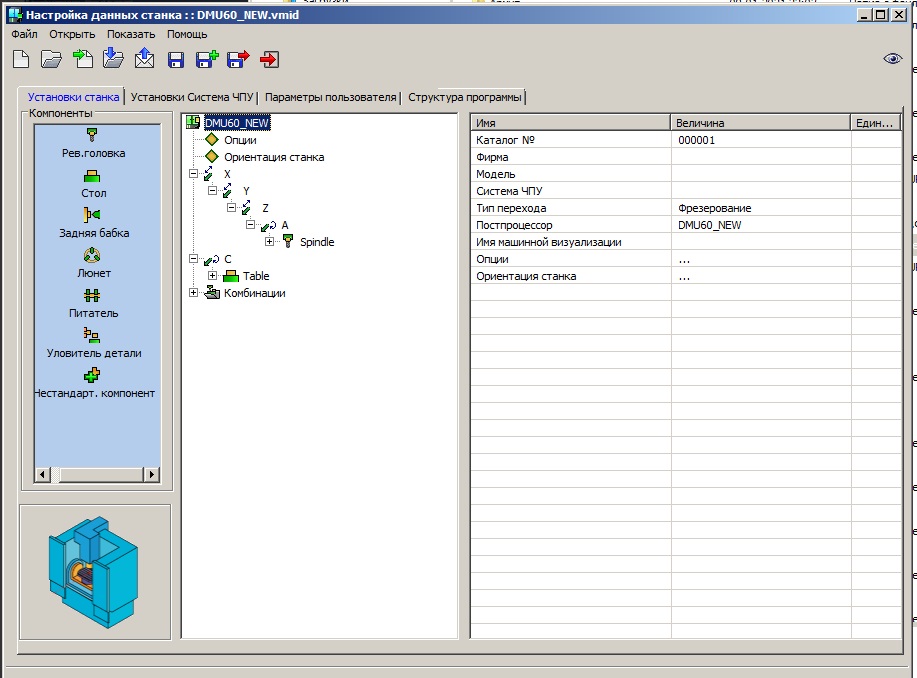The height and width of the screenshot is (678, 917).
Task: Select the Нестандарт. компонент item
Action: (94, 384)
